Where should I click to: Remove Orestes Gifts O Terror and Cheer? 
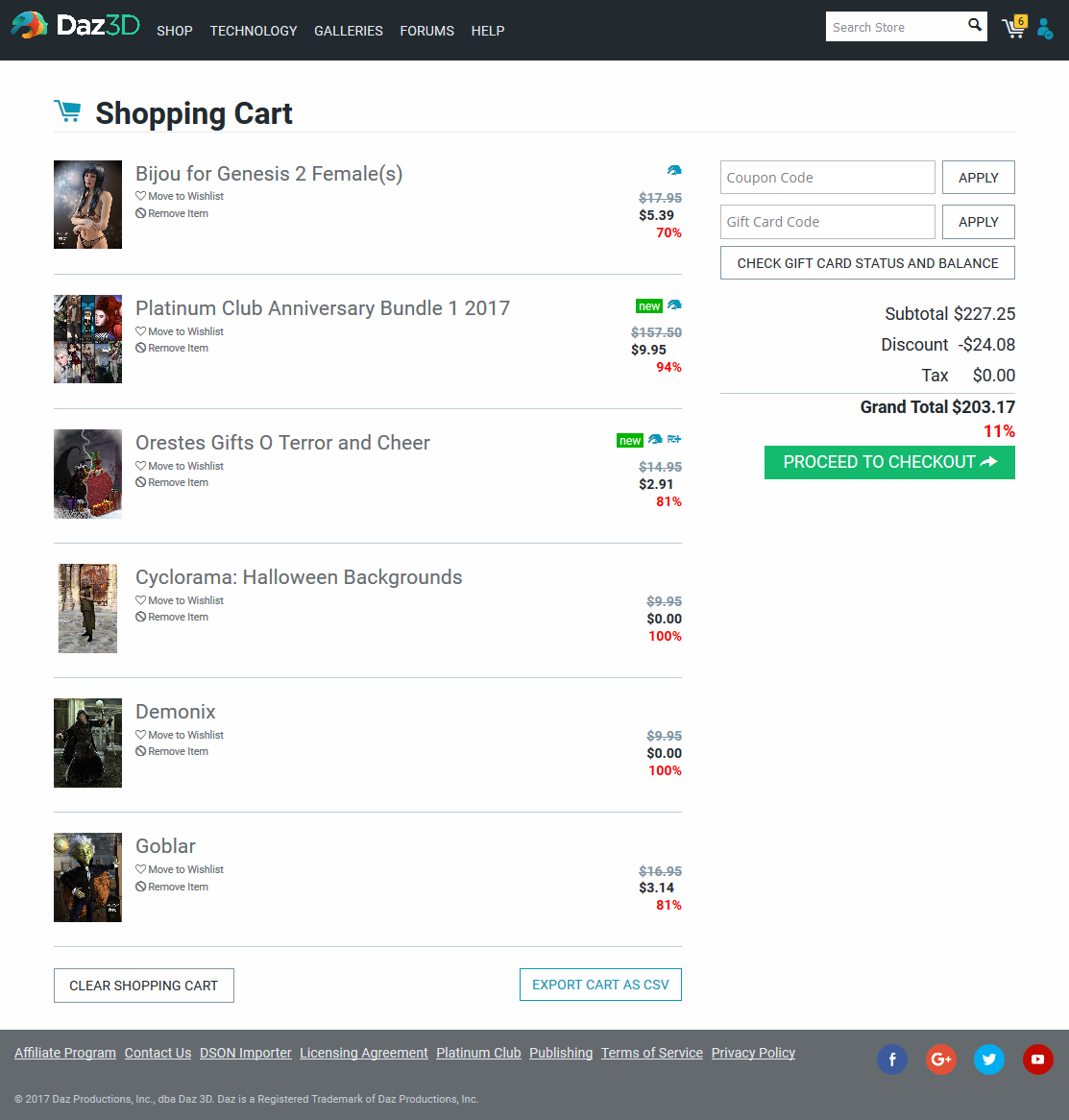172,482
